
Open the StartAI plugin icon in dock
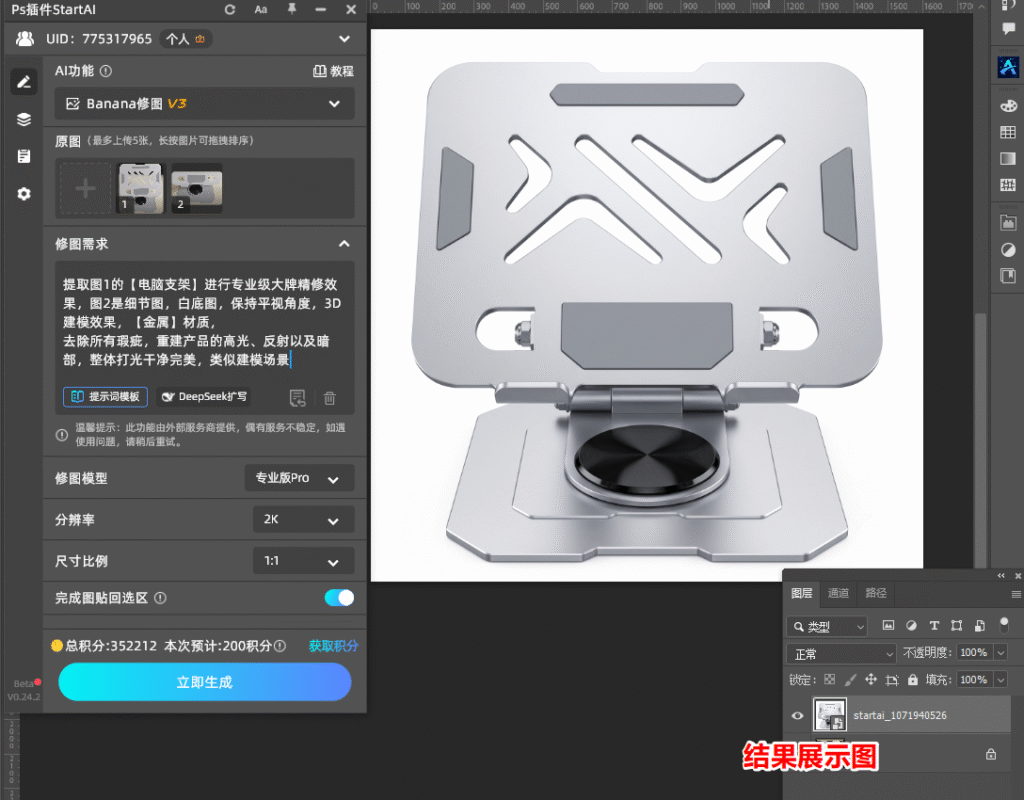(x=1008, y=67)
